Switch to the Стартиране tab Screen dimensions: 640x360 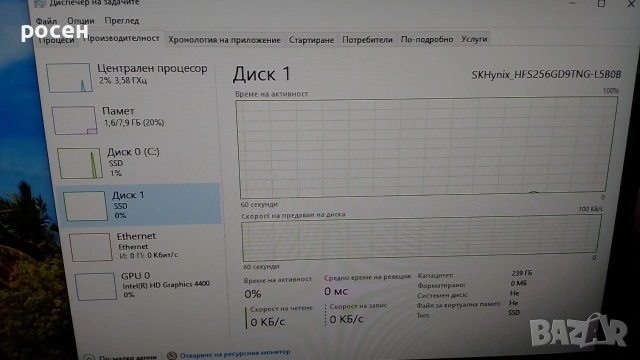click(311, 40)
